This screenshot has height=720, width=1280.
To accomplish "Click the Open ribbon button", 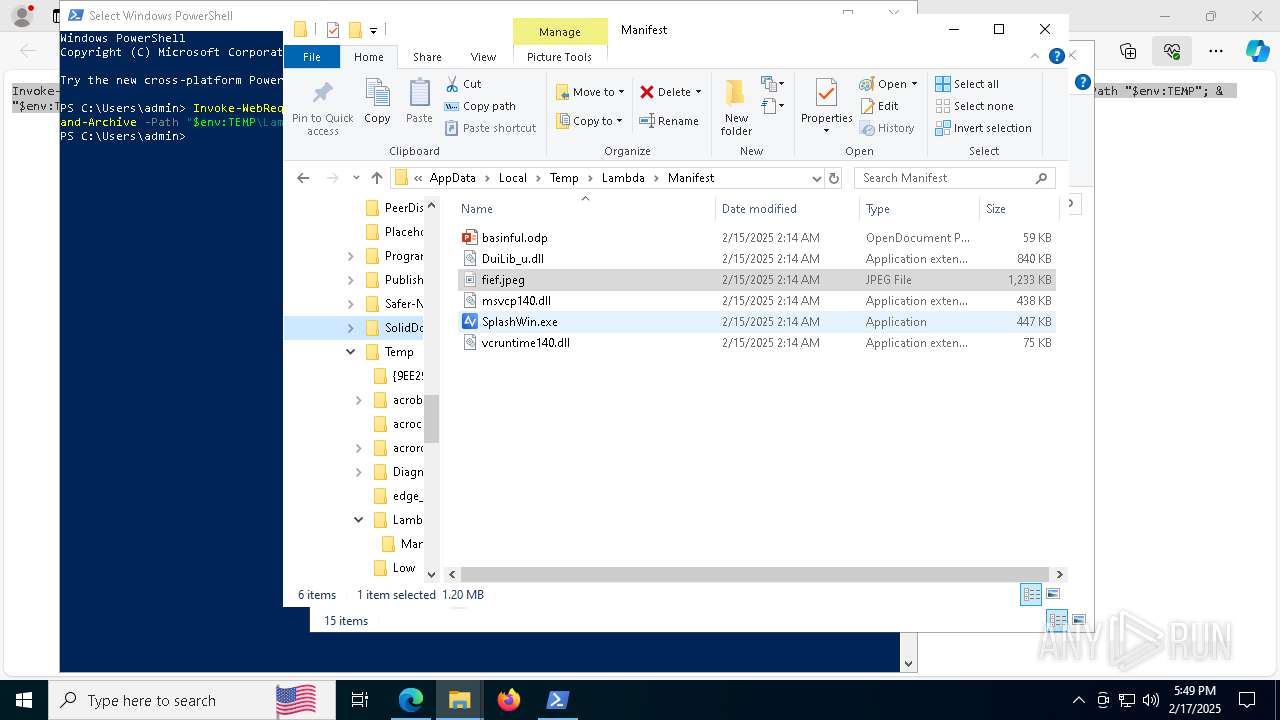I will (888, 84).
